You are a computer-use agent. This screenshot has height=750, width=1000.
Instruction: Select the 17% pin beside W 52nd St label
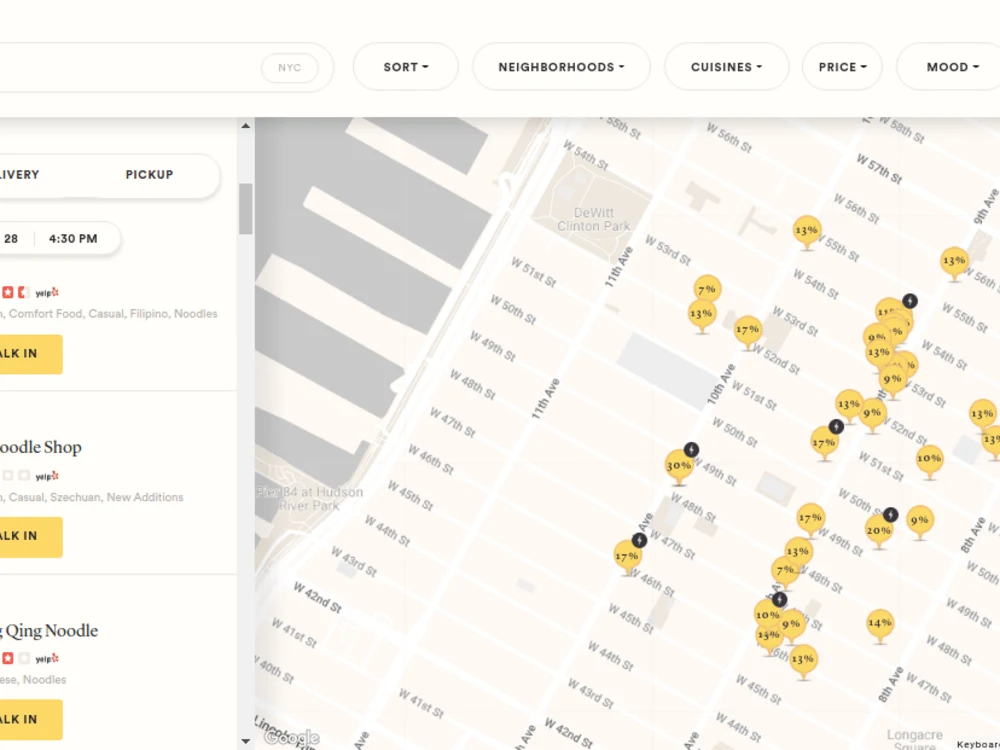(747, 332)
